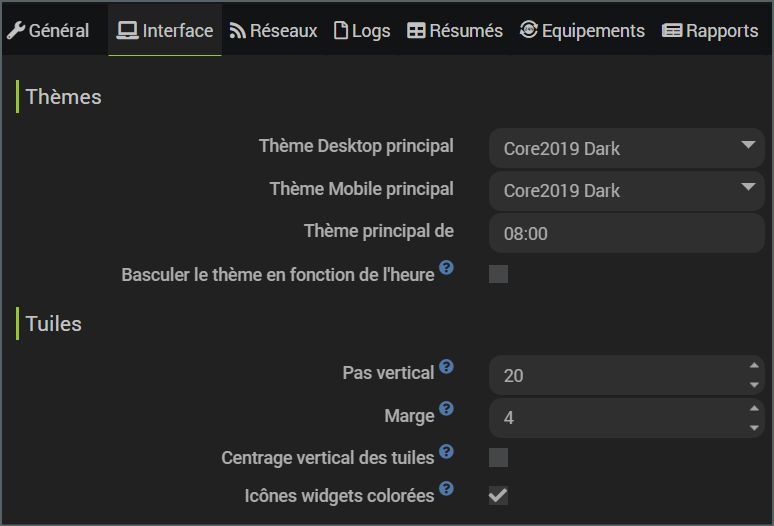The width and height of the screenshot is (774, 526).
Task: Decrease Marge value with down arrow
Action: 754,428
